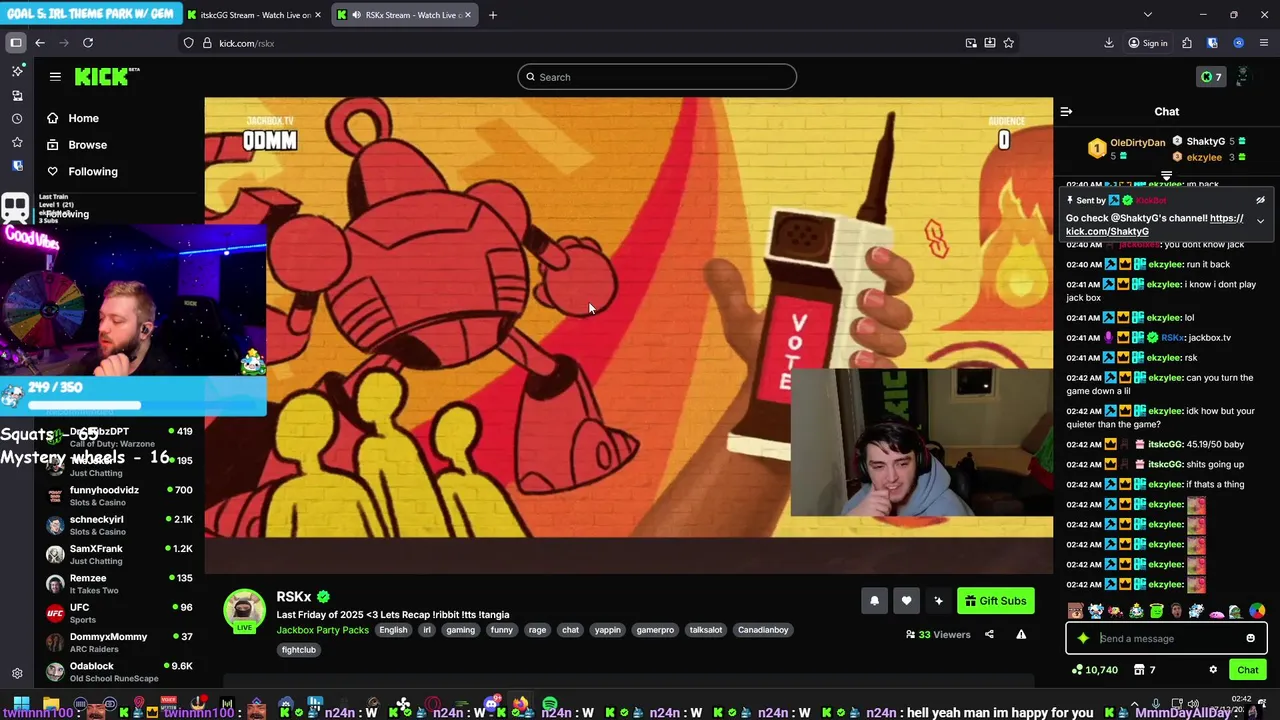1280x720 pixels.
Task: Hide the pinned KickBot message
Action: [1260, 200]
